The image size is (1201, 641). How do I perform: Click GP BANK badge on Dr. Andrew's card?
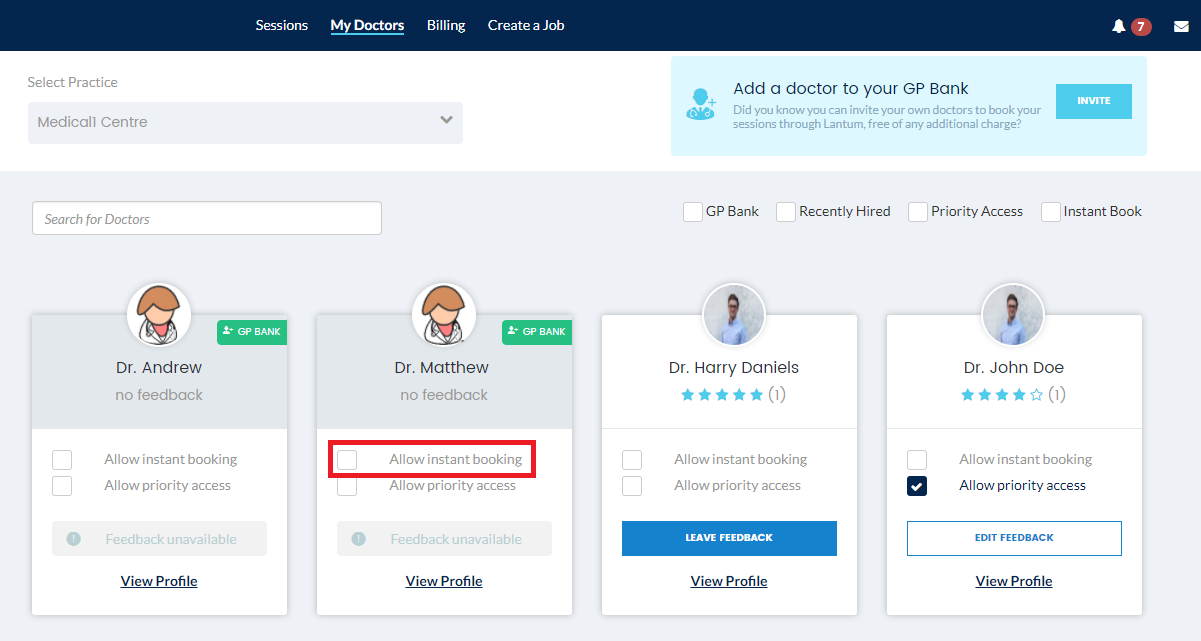click(x=252, y=332)
